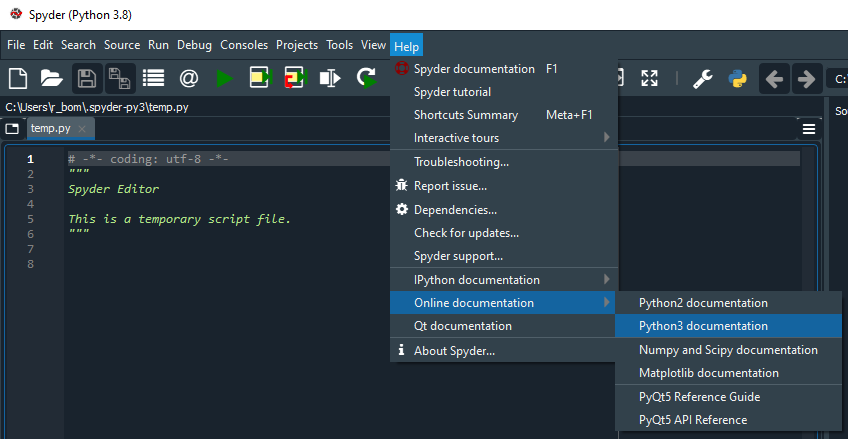
Task: Click line 1 coding comment in editor
Action: tap(148, 159)
